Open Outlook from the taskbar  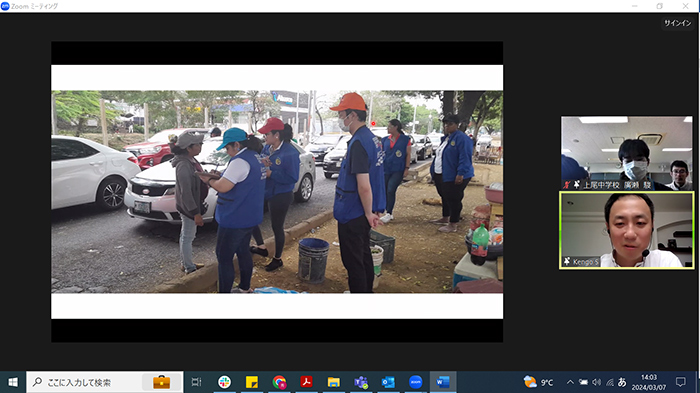coord(388,382)
